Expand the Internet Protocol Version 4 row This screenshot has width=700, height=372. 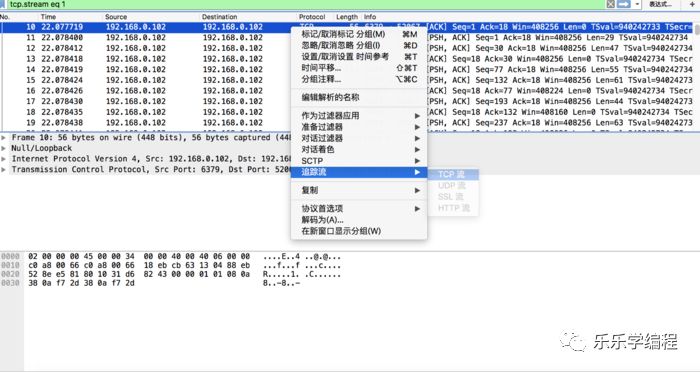(4, 159)
